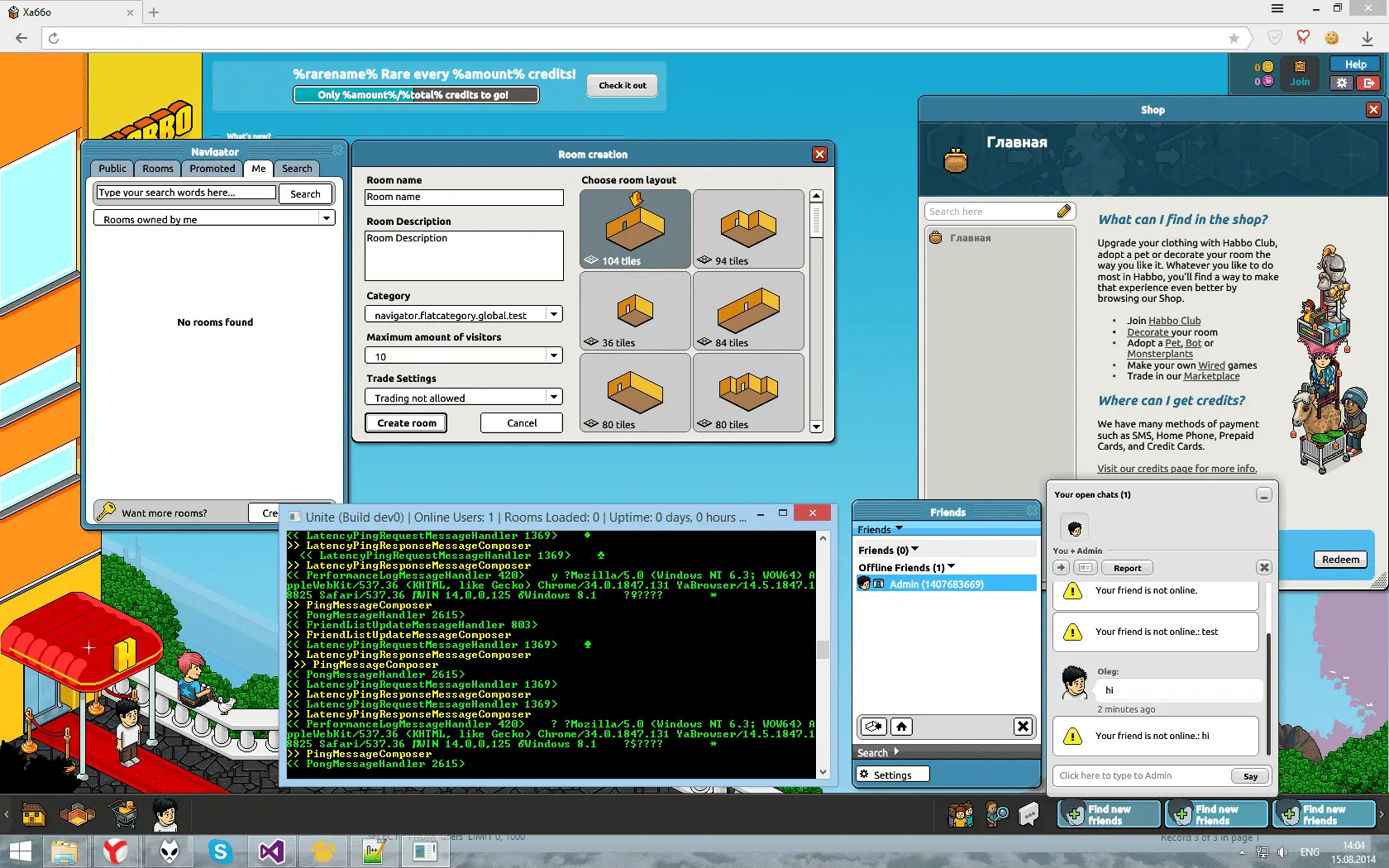Select the 104 tiles room layout
This screenshot has width=1389, height=868.
click(635, 229)
